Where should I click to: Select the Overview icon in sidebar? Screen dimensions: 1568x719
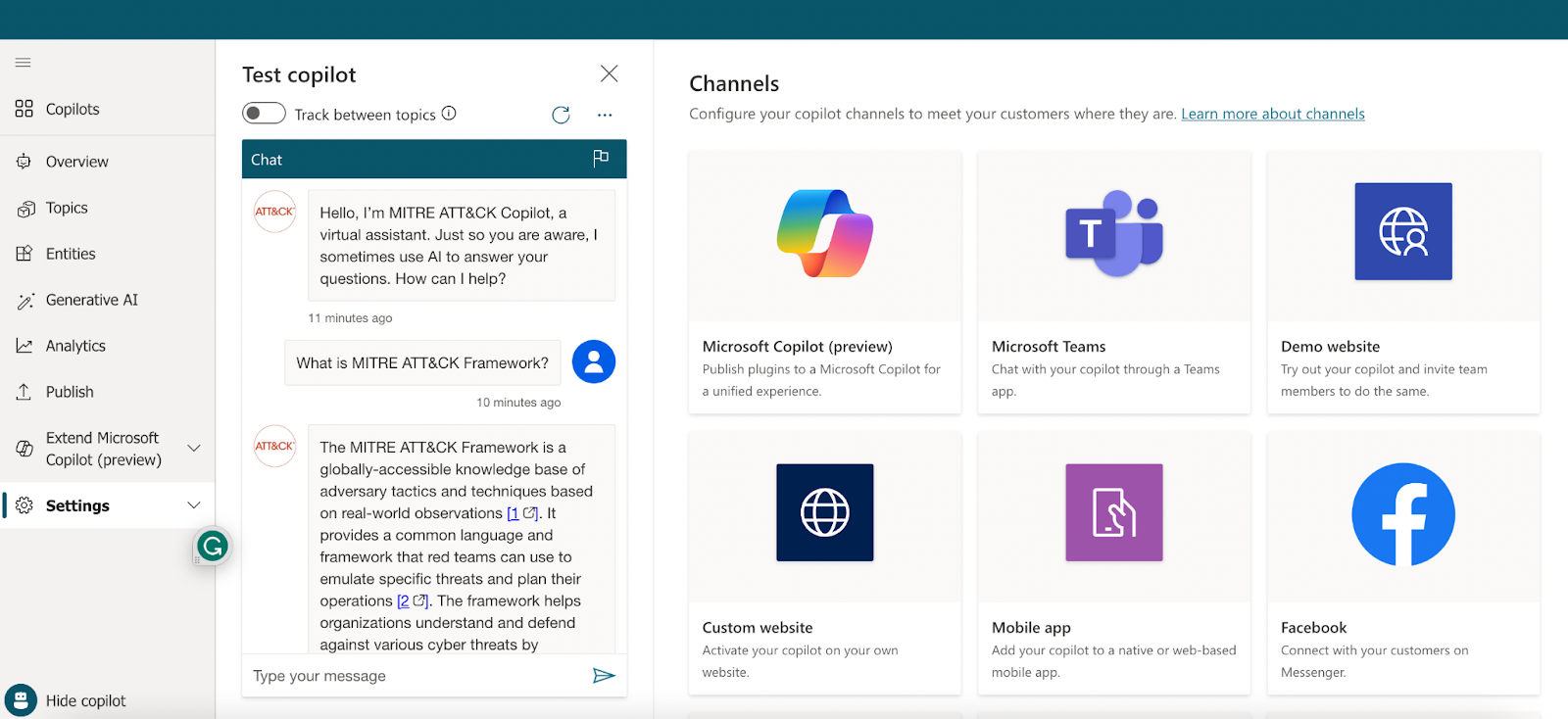(x=24, y=162)
